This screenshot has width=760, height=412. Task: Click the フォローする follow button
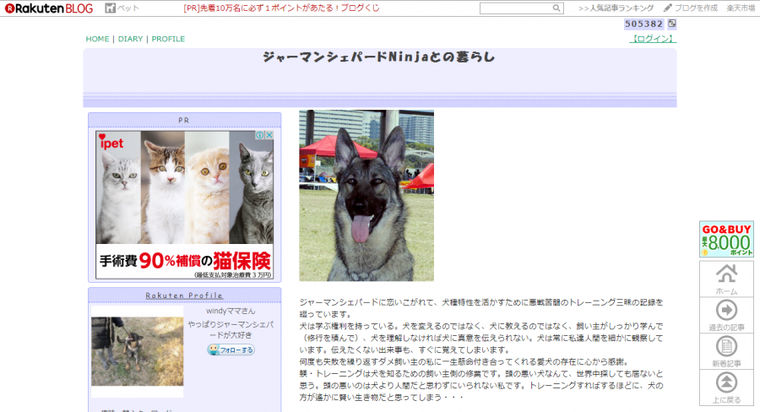231,350
